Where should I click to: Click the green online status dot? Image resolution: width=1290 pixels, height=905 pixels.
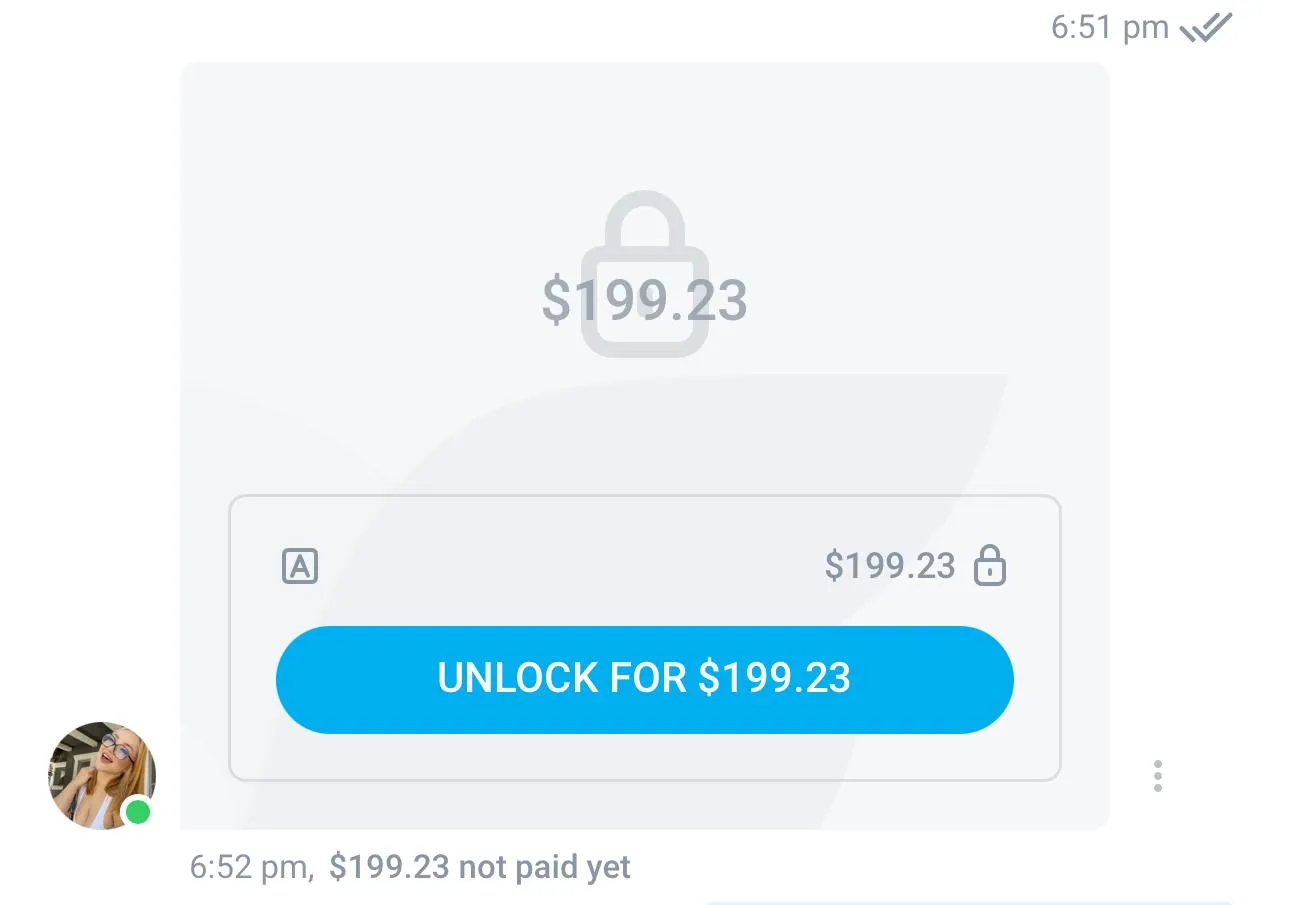[x=138, y=811]
